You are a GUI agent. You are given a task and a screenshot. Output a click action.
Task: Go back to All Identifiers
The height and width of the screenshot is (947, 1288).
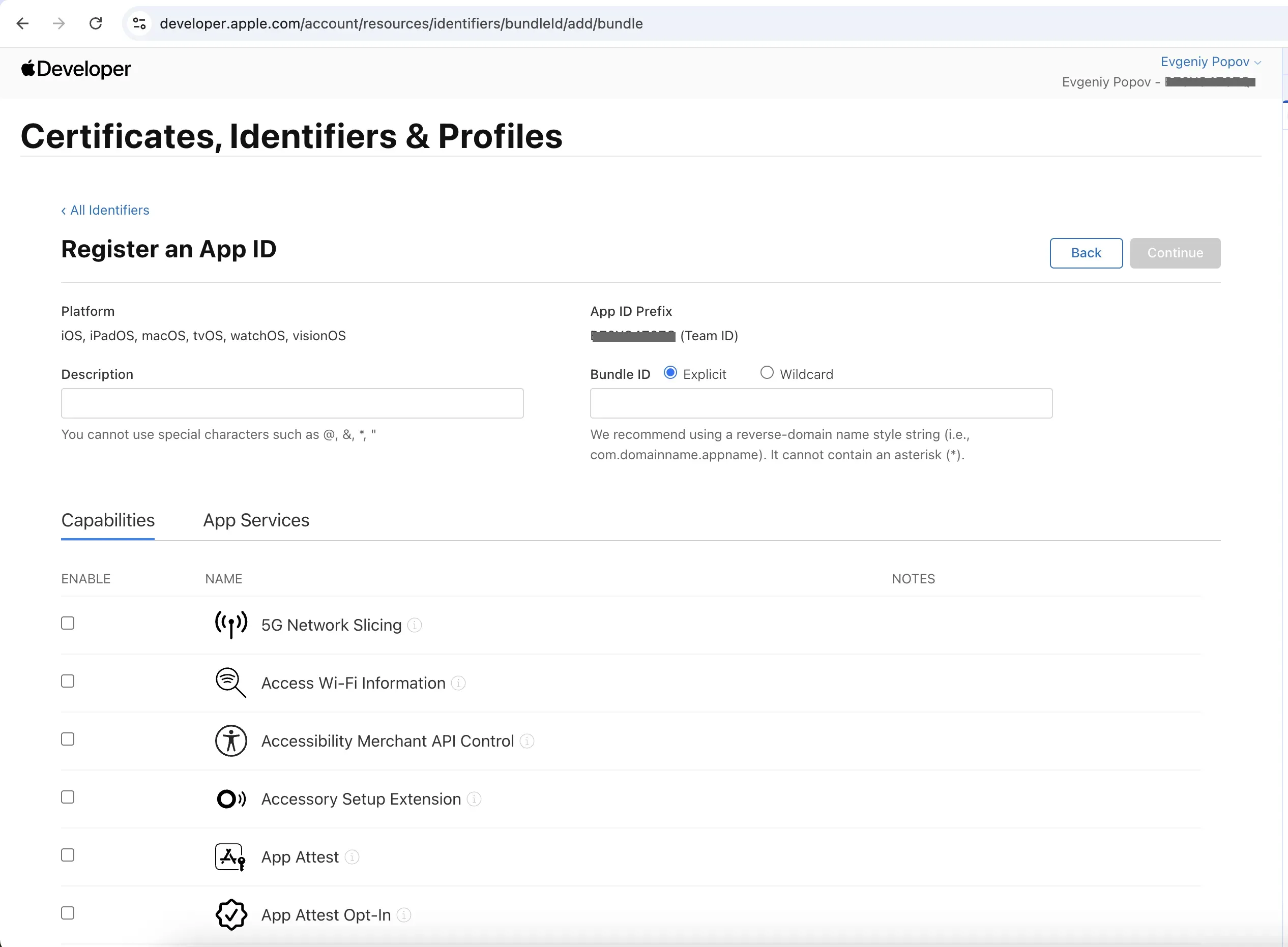point(105,211)
